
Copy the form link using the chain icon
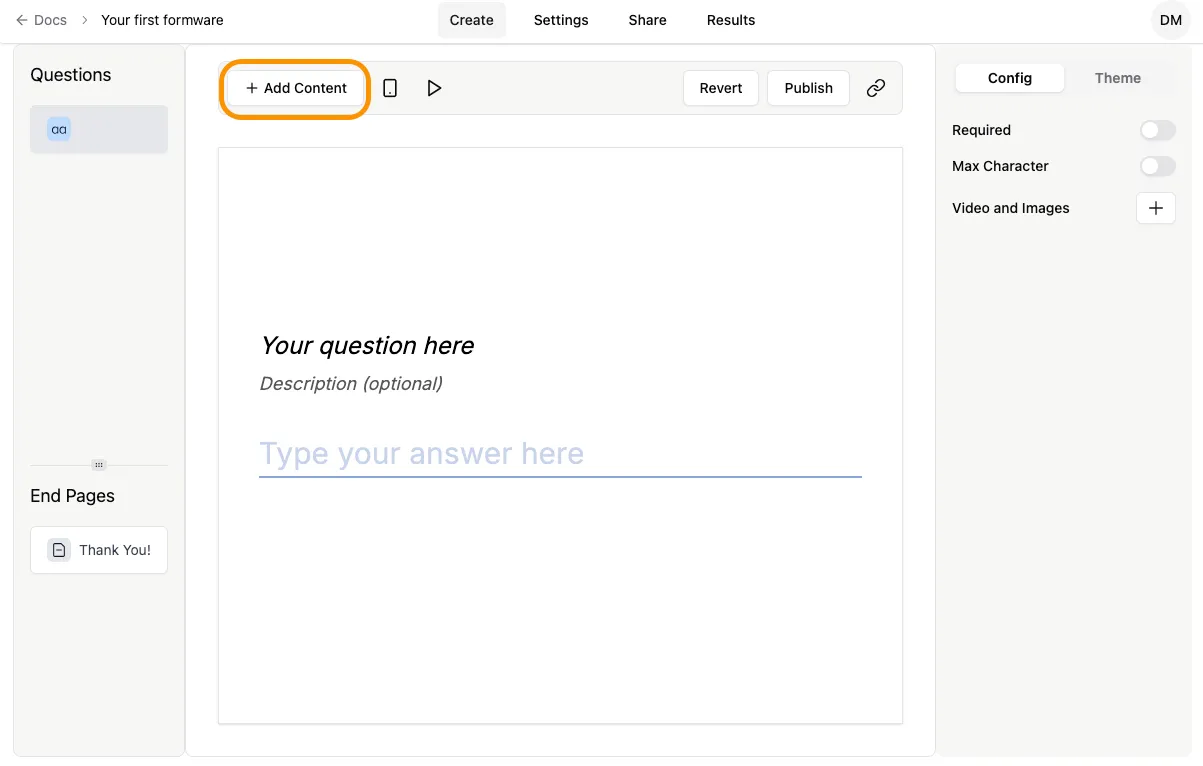pos(876,88)
